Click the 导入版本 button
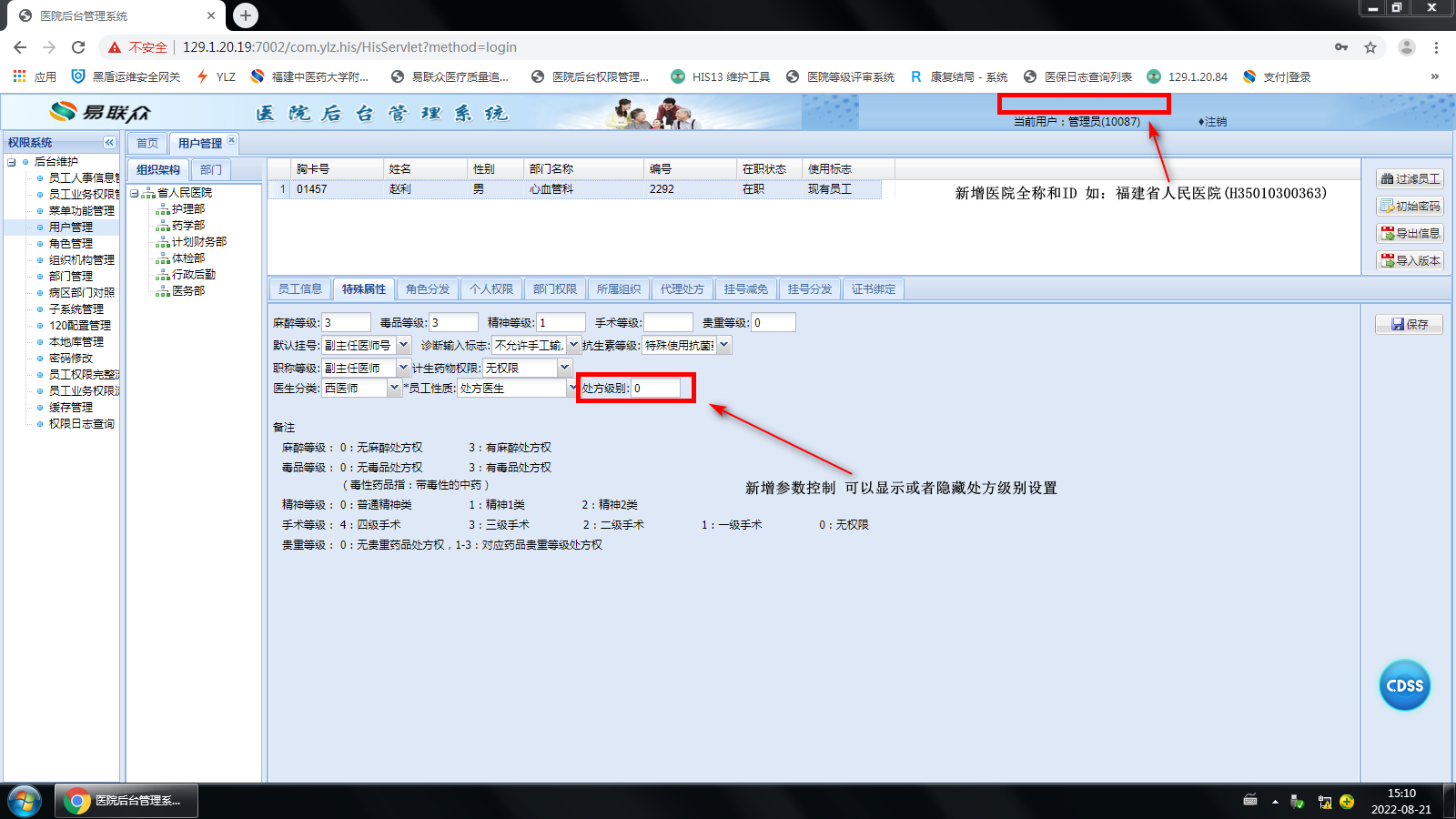 click(1410, 261)
